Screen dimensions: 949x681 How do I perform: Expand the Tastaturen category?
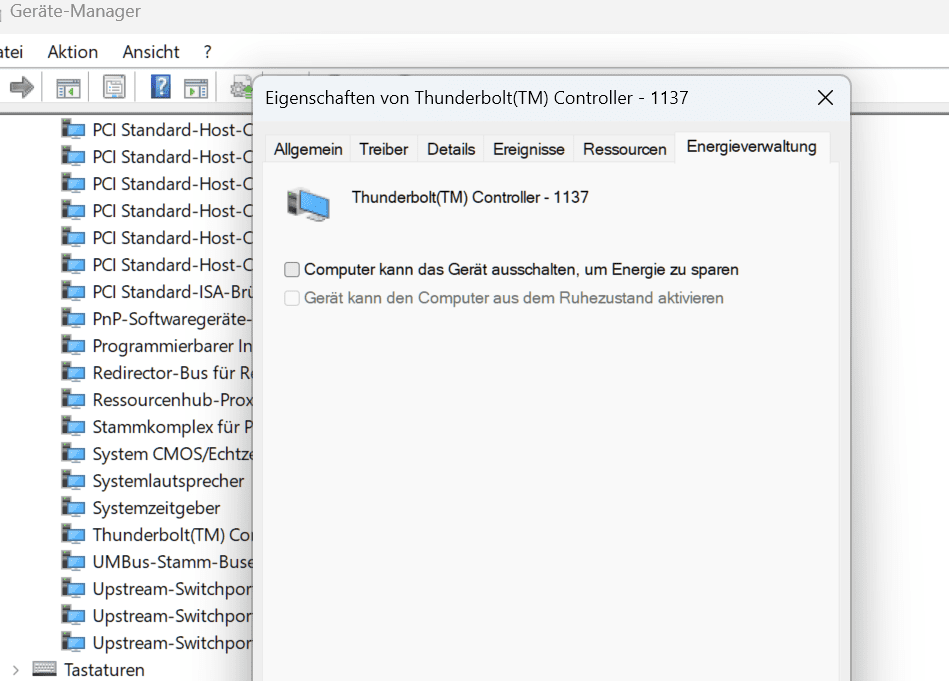16,670
